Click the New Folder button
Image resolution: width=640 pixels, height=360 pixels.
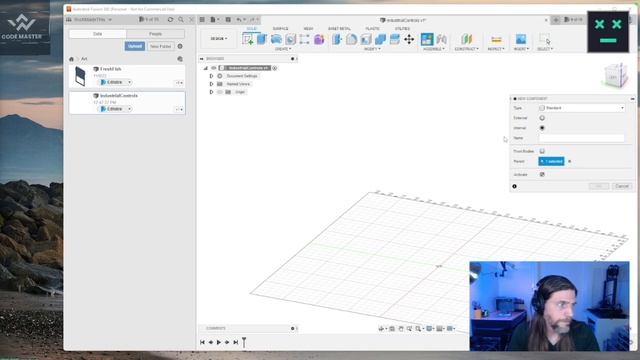pyautogui.click(x=160, y=46)
